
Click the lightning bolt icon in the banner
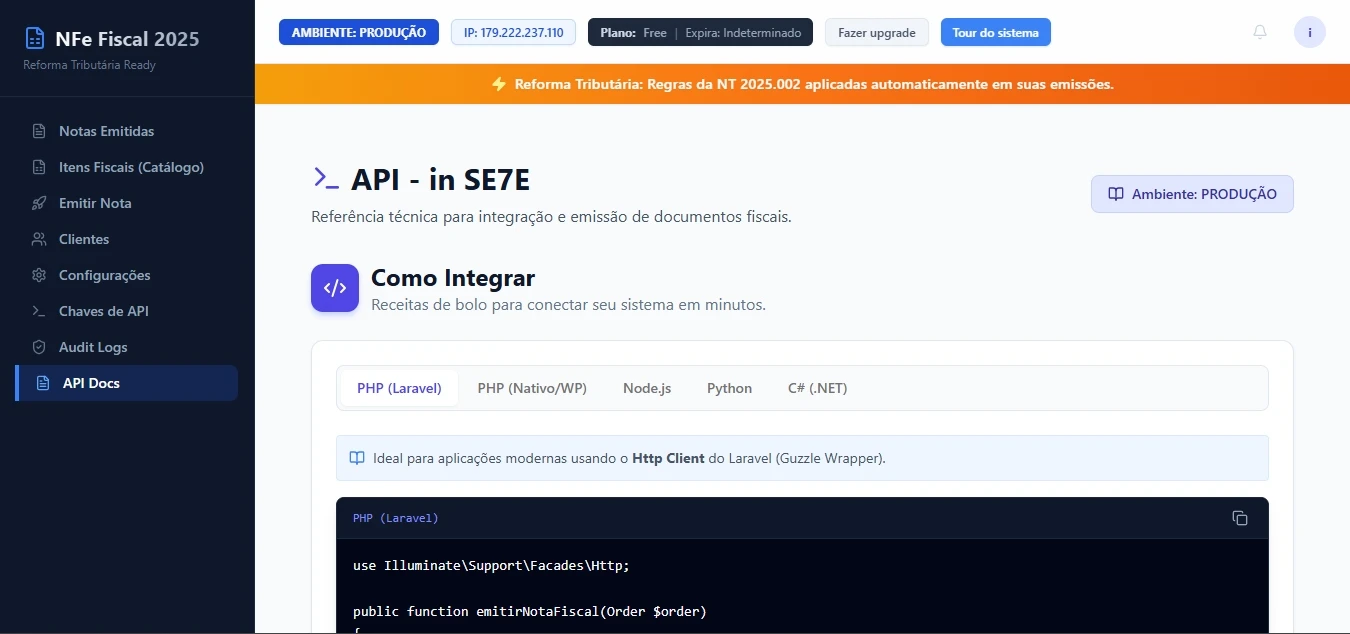(x=499, y=84)
